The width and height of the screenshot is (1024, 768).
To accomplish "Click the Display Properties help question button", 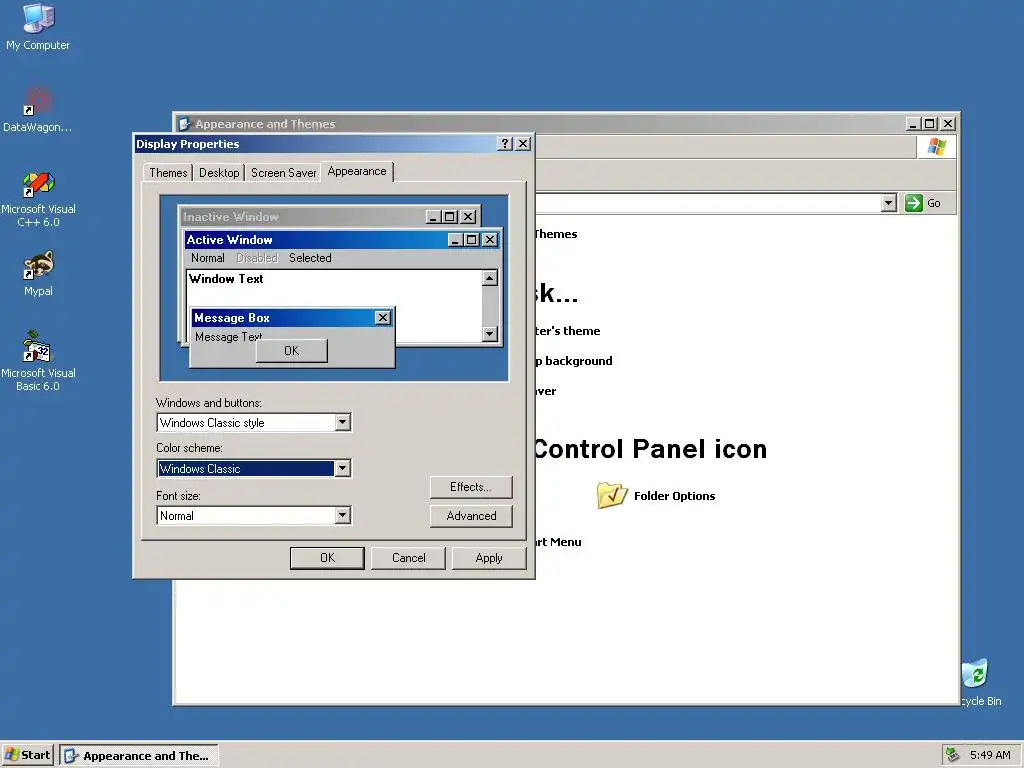I will [505, 144].
